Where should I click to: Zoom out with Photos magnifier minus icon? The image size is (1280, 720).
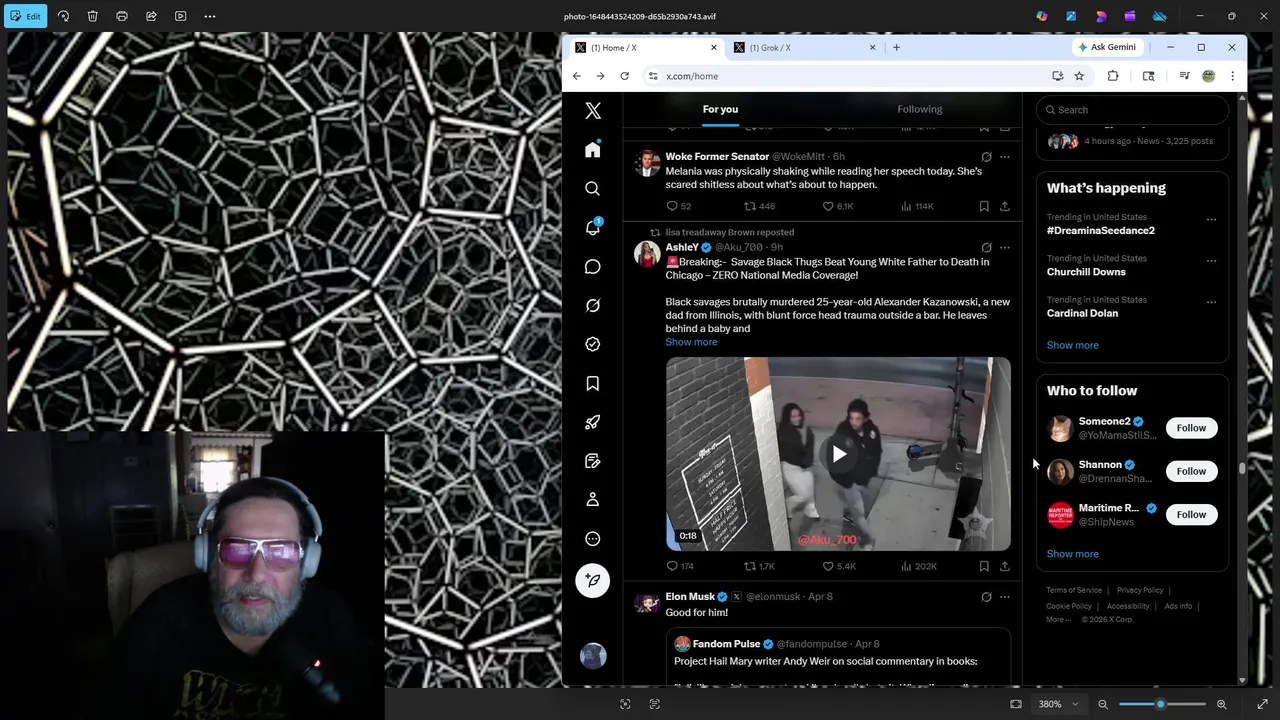tap(1103, 704)
